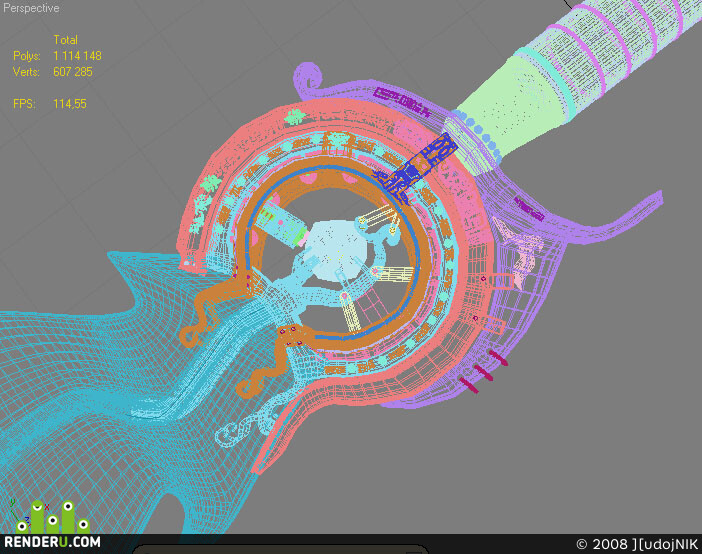Screen dimensions: 702x554
Task: Click the Total statistics header
Action: [65, 39]
